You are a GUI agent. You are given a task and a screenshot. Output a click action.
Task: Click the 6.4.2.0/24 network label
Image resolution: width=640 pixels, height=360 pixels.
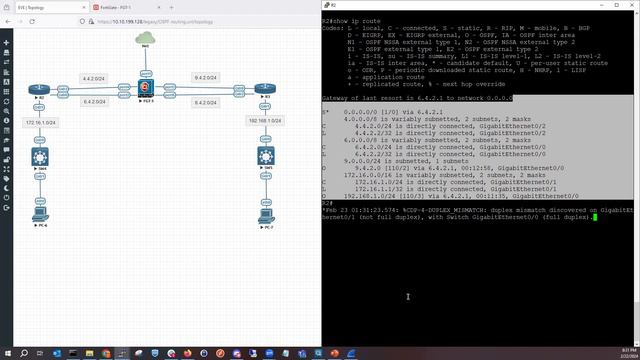coord(94,102)
